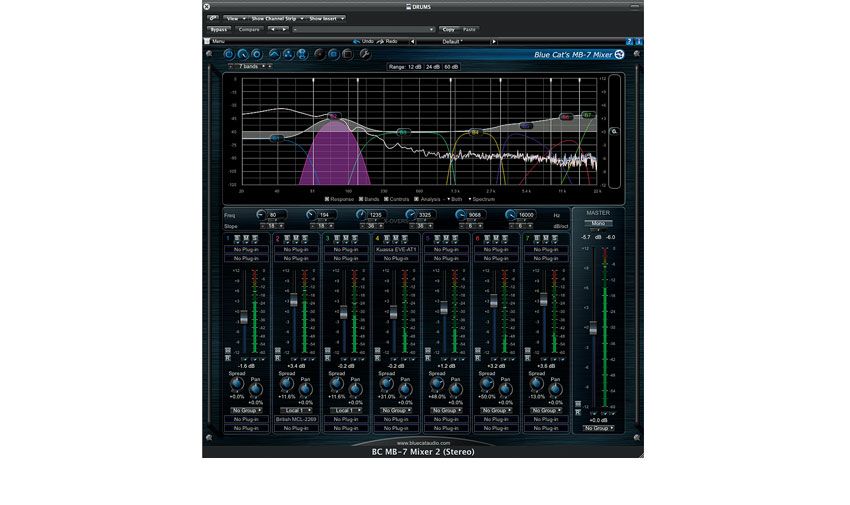Open the host preset dropdown field
The width and height of the screenshot is (850, 505).
pyautogui.click(x=363, y=29)
